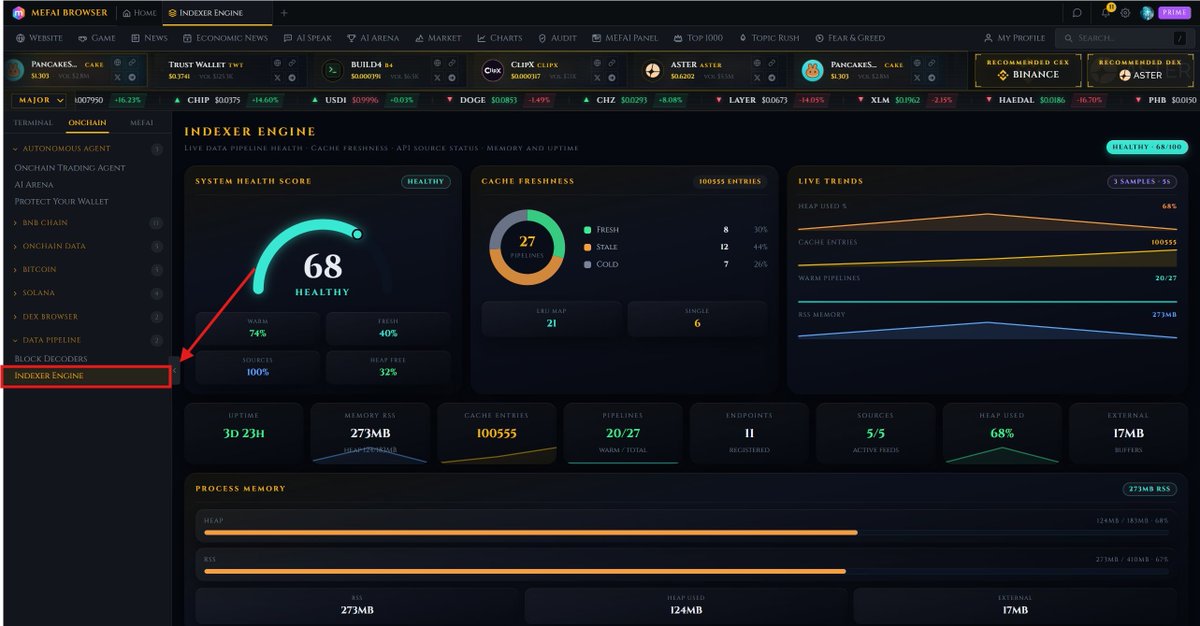This screenshot has height=626, width=1200.
Task: Select Indexer Engine in the sidebar
Action: (85, 376)
